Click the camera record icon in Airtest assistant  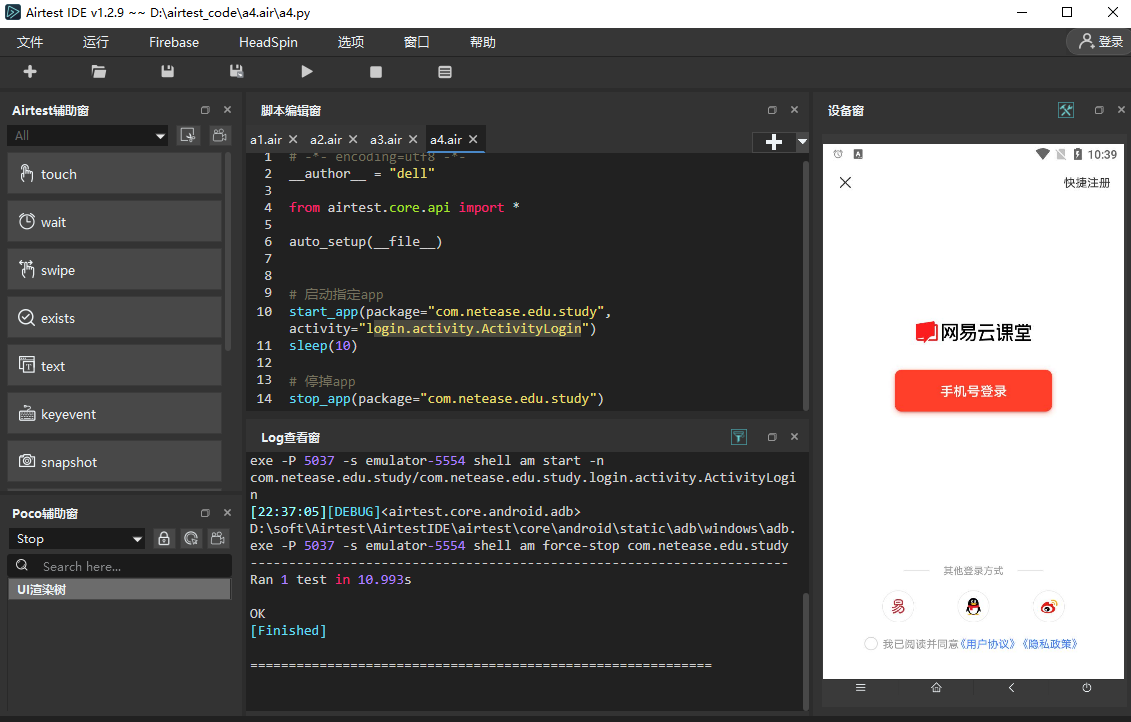tap(219, 135)
